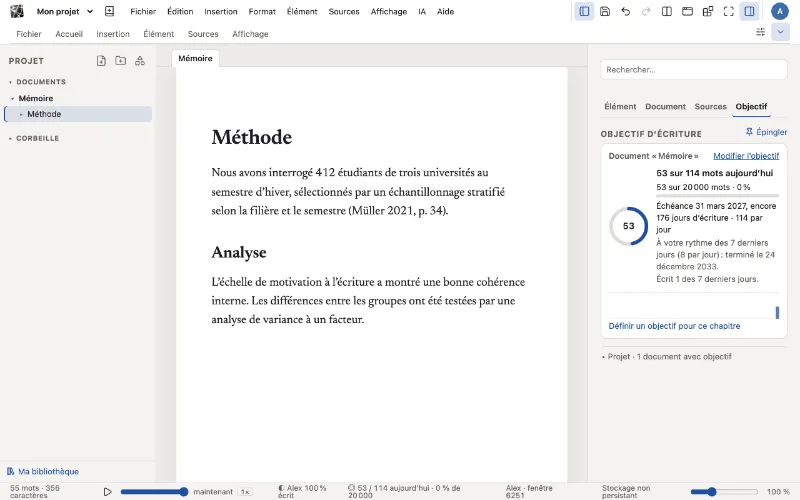This screenshot has width=800, height=500.
Task: Collapse the ribbon with chevron button
Action: (780, 32)
